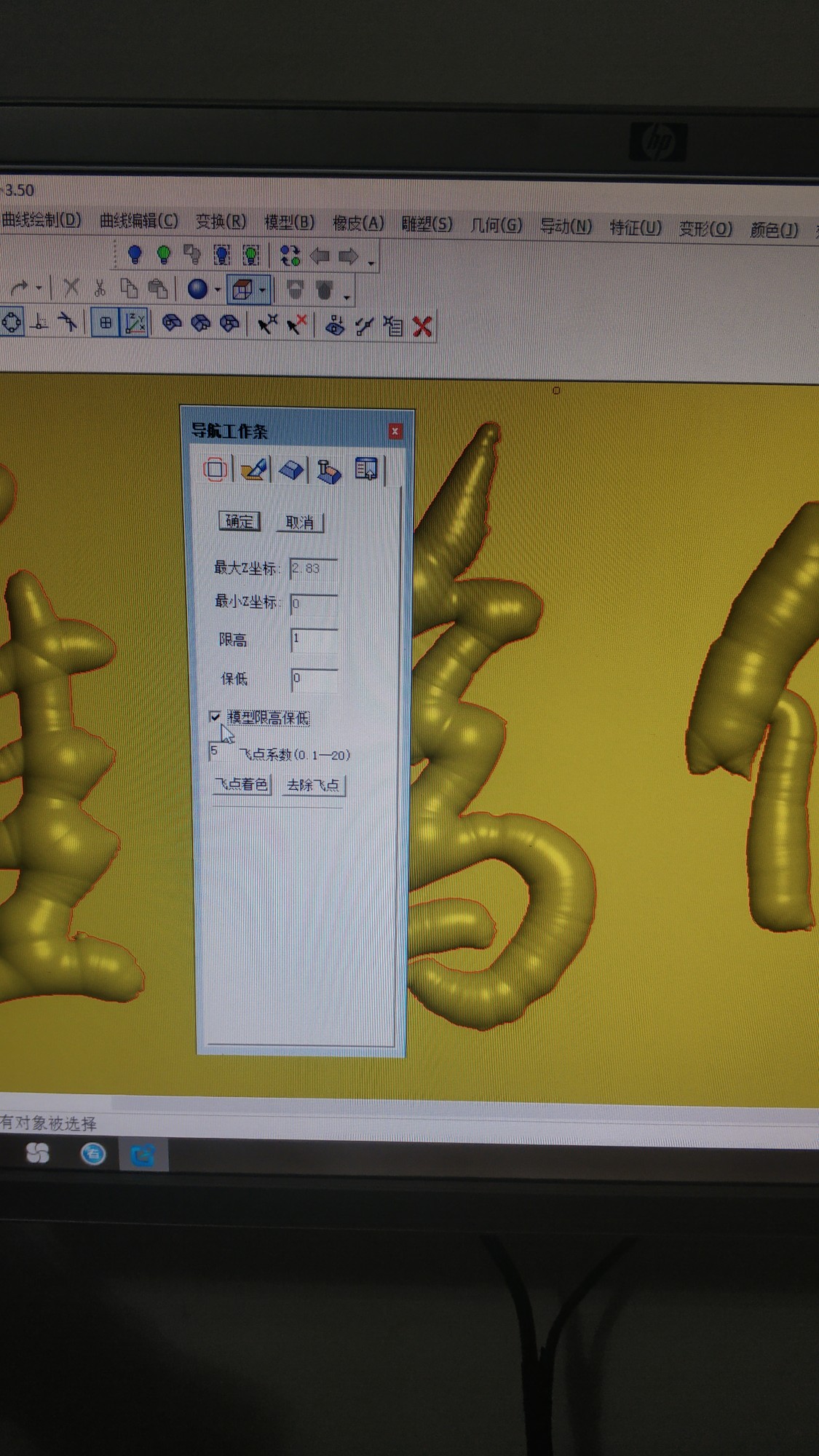Open the 雕塑(S) menu
819x1456 pixels.
(427, 224)
